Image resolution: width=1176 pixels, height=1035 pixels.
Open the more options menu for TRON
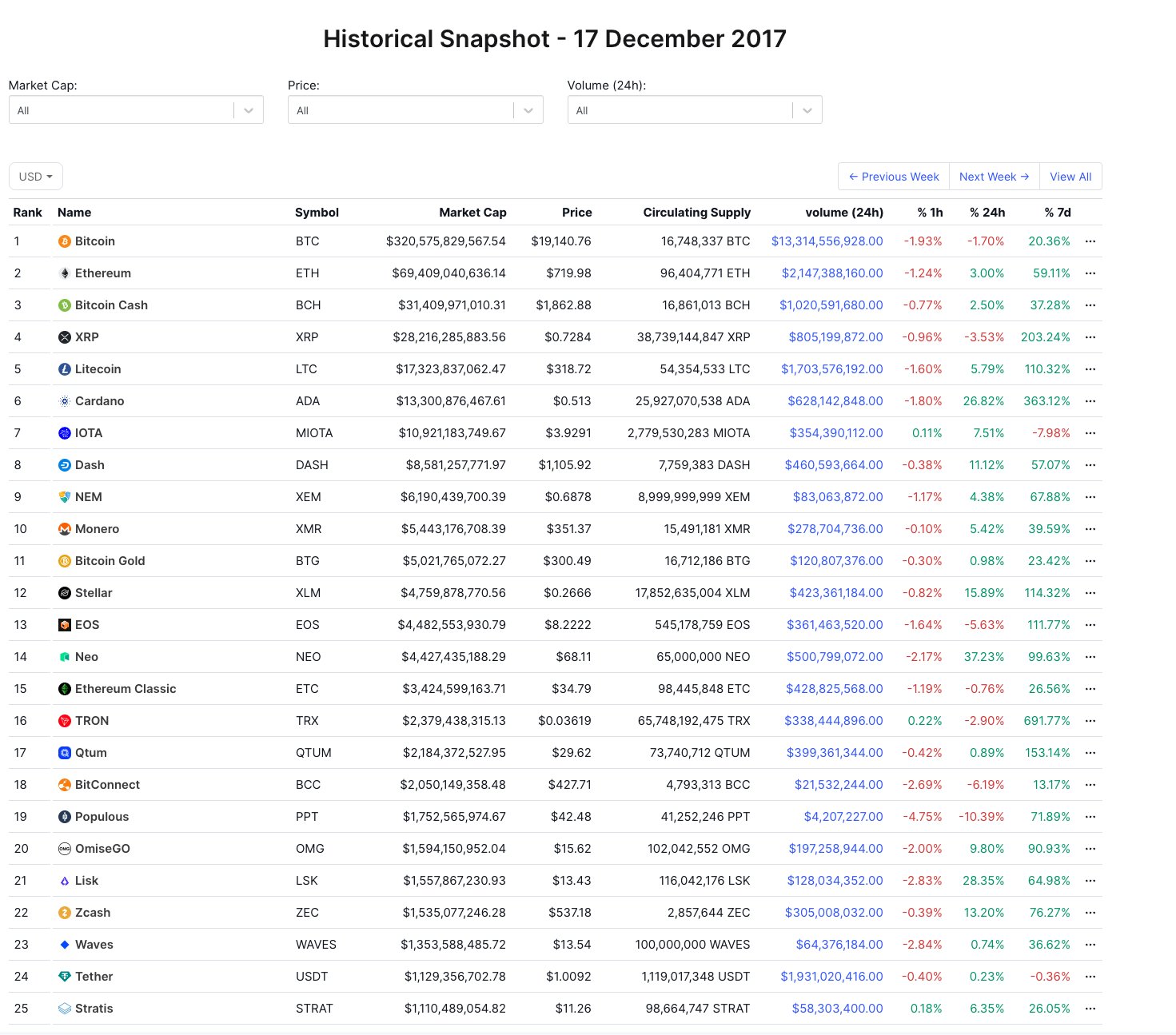pyautogui.click(x=1090, y=721)
